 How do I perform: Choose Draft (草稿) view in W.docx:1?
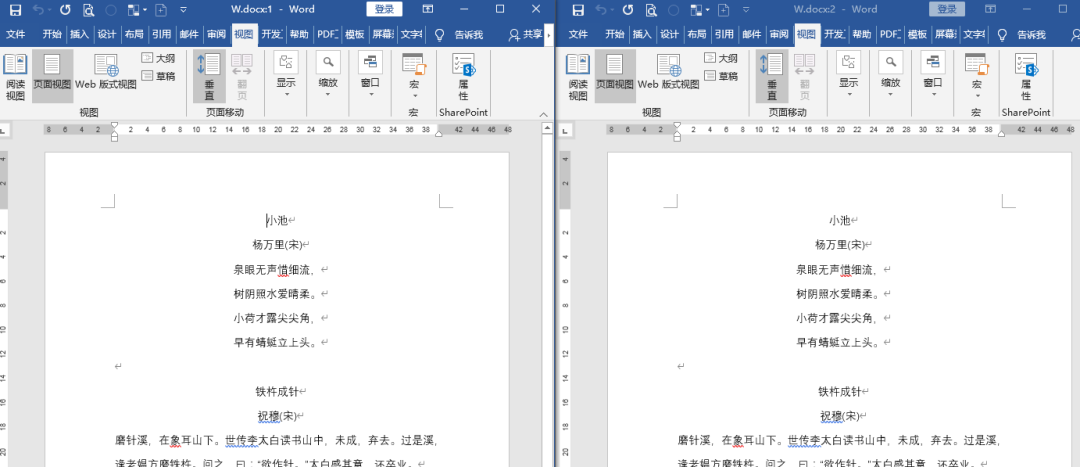click(158, 76)
